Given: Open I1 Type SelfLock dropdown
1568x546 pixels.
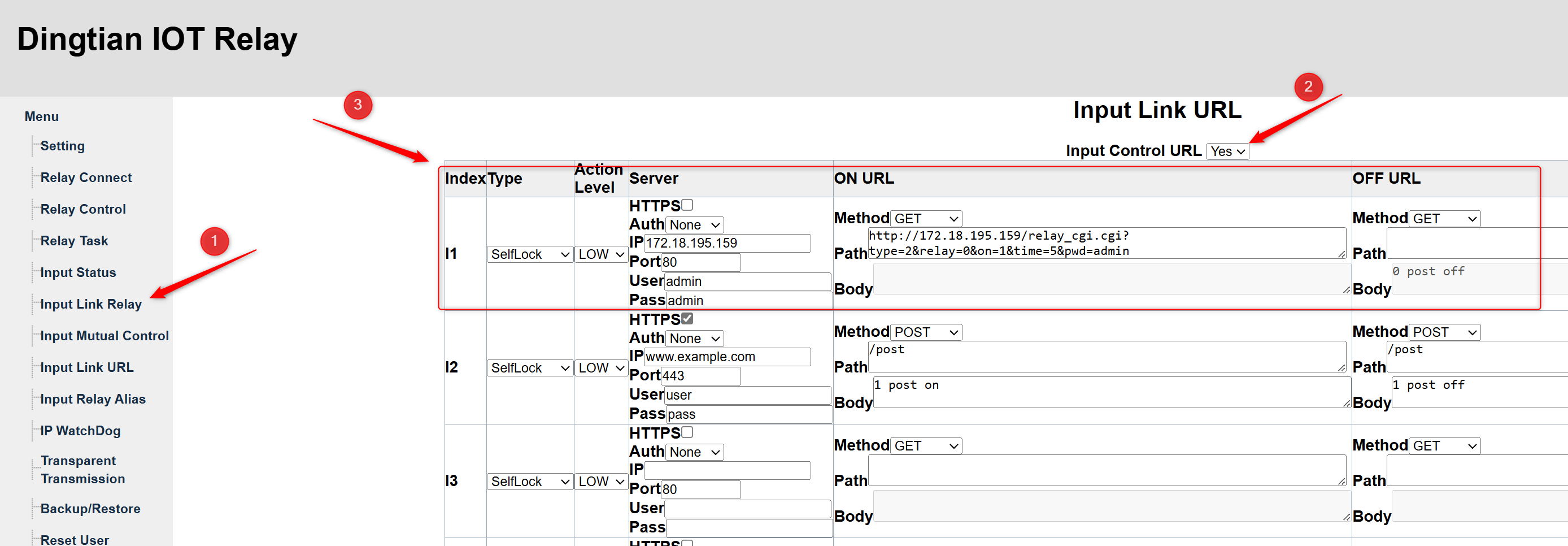Looking at the screenshot, I should click(x=530, y=254).
